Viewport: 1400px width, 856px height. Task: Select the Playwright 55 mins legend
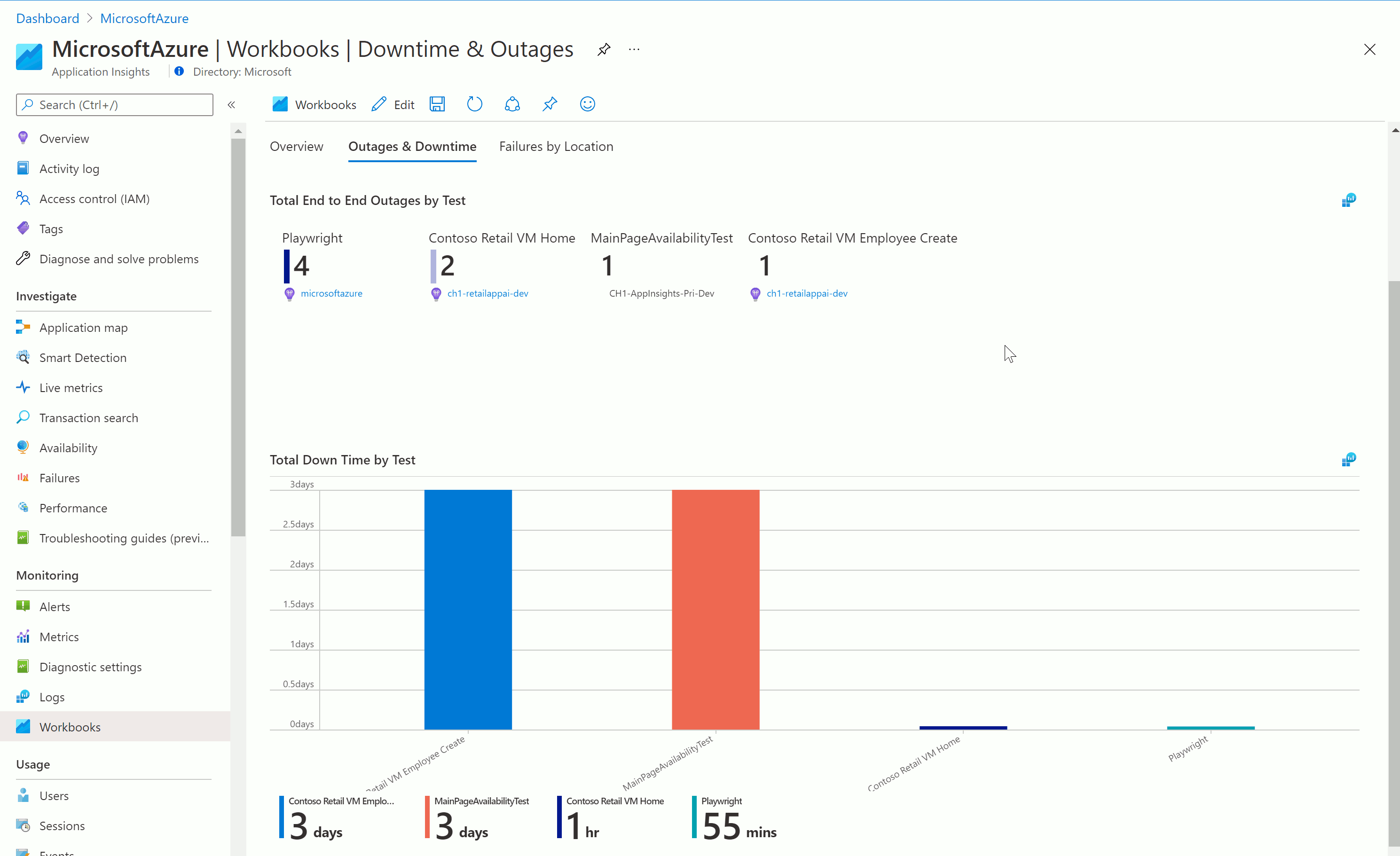pyautogui.click(x=735, y=818)
